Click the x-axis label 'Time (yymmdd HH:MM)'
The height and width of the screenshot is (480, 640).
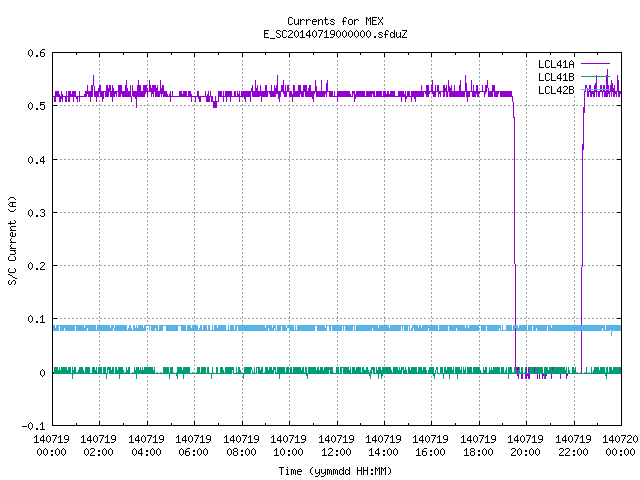pos(335,471)
